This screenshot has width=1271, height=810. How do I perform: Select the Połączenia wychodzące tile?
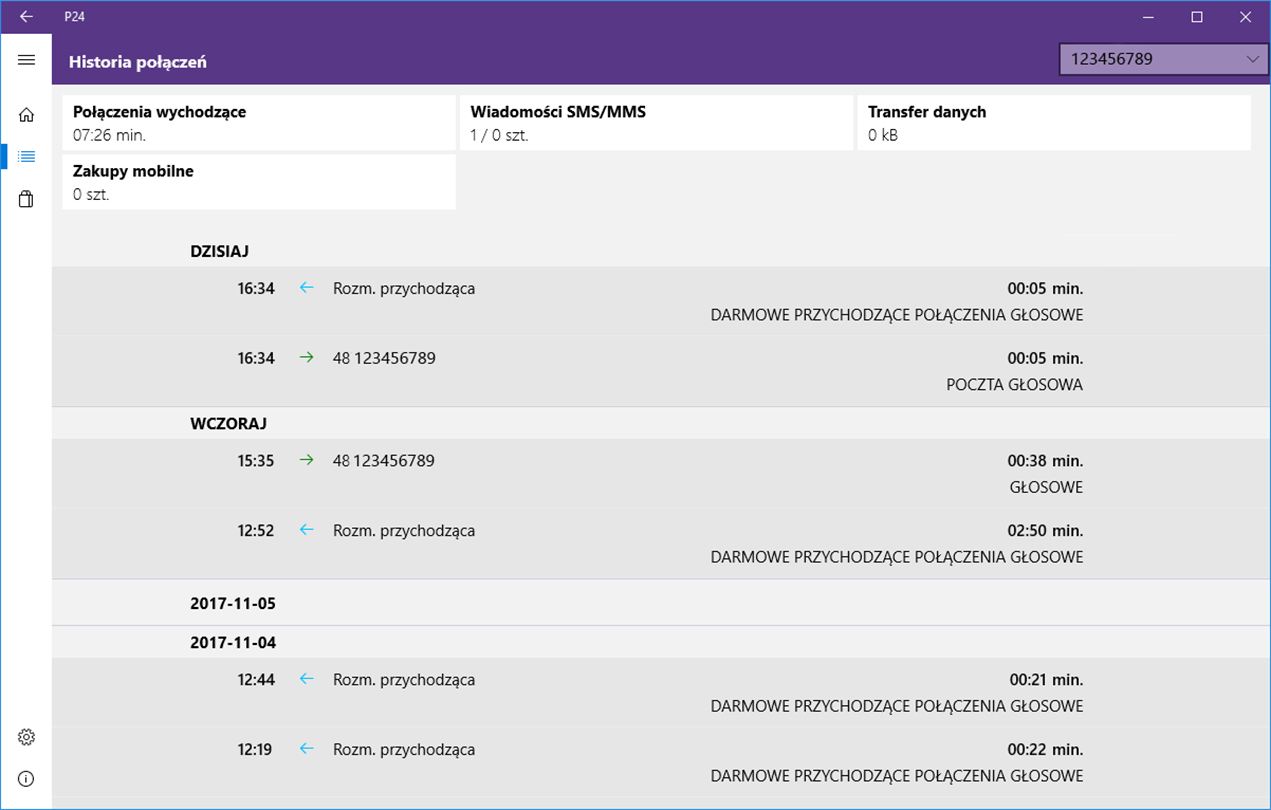point(259,123)
